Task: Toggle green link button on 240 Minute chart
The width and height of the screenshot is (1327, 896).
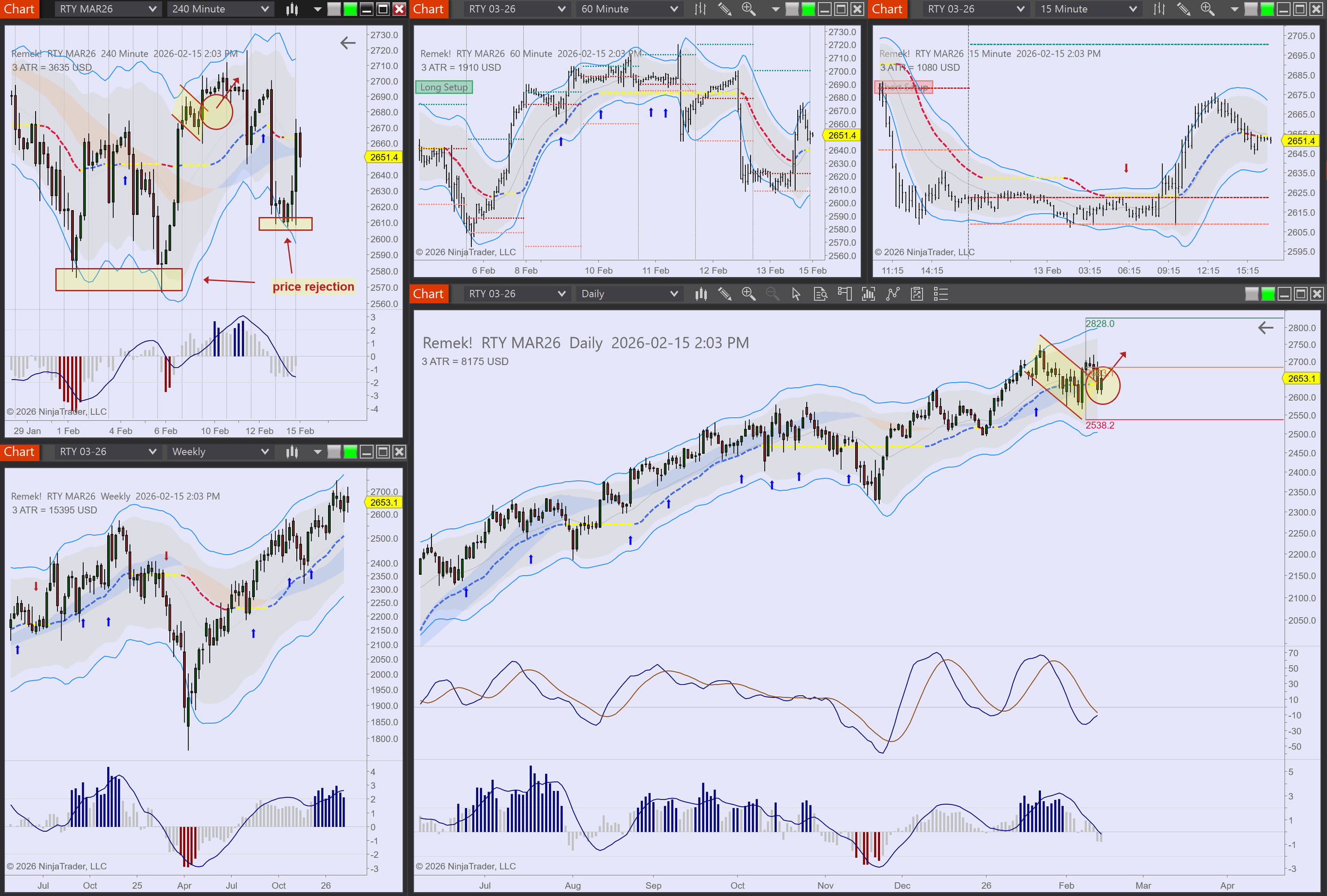Action: (x=350, y=9)
